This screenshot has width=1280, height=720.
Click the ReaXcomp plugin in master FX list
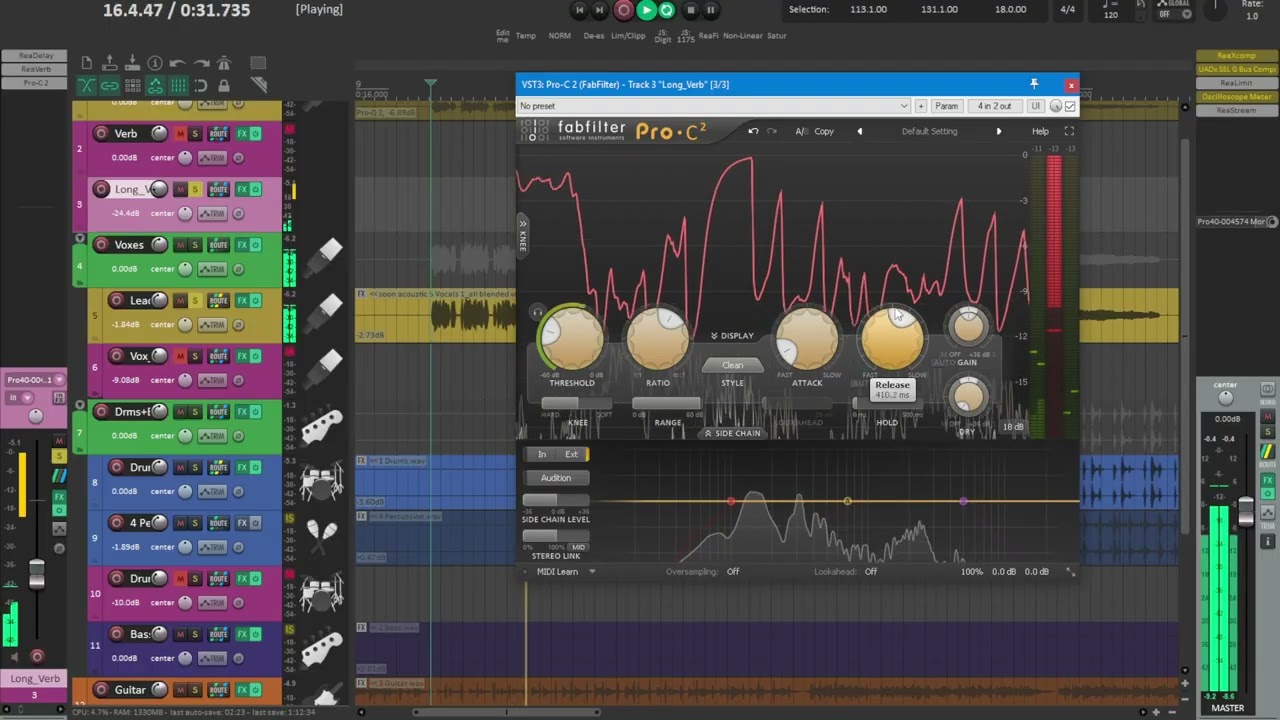(x=1236, y=56)
